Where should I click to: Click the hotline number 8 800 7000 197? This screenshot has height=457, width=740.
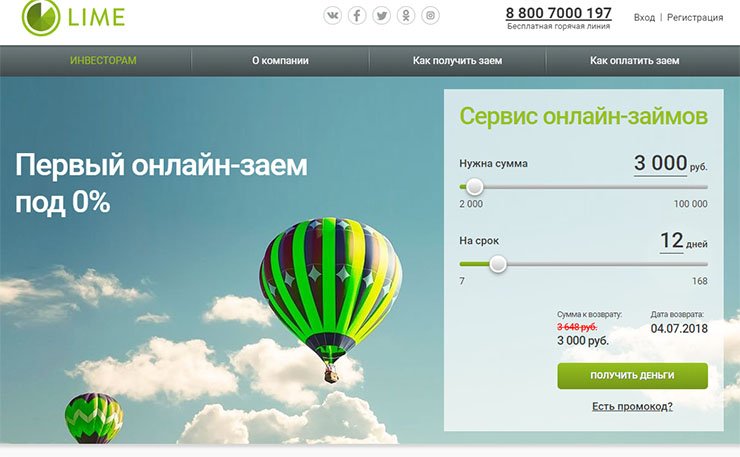[558, 13]
